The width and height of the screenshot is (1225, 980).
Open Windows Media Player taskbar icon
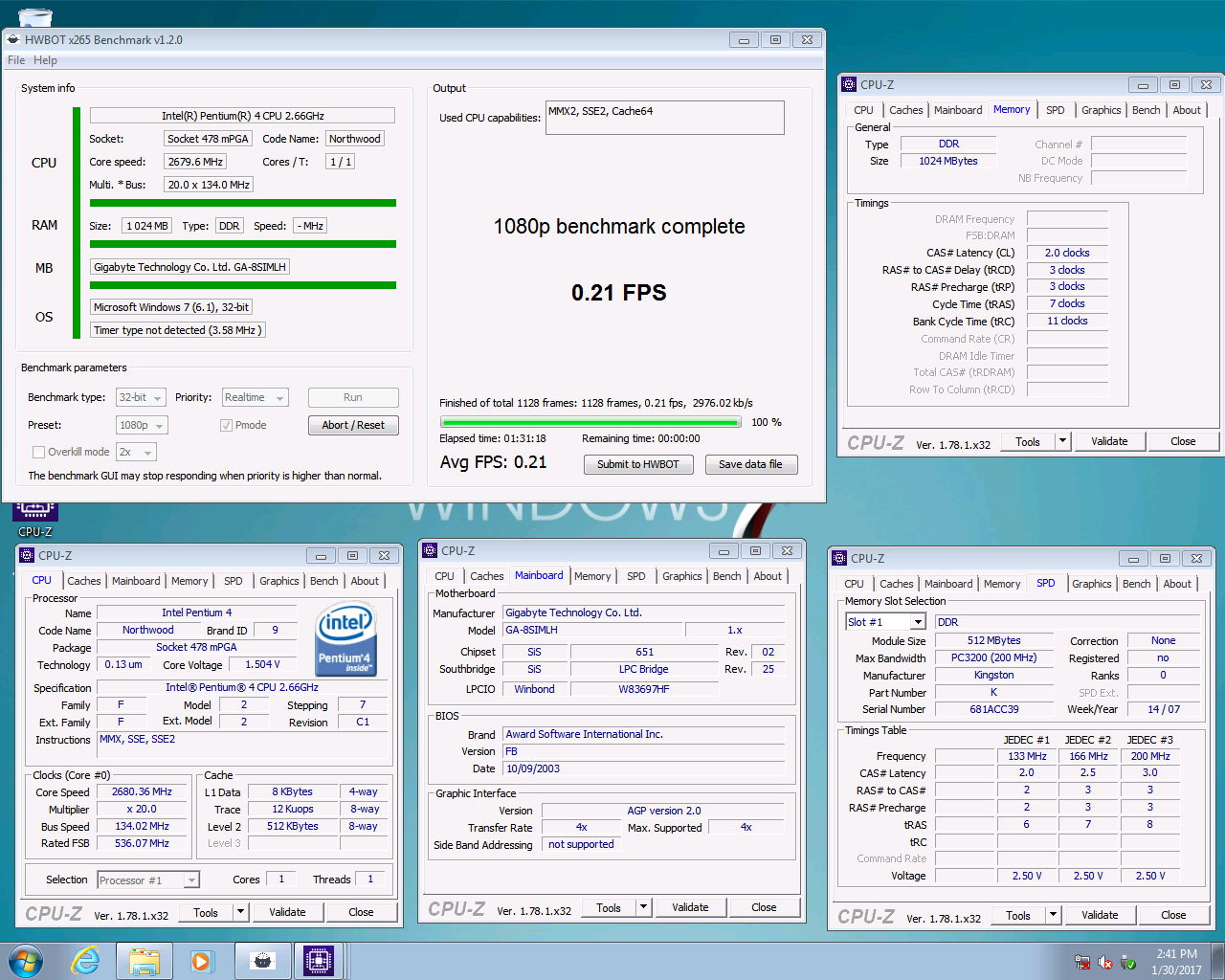[x=202, y=960]
